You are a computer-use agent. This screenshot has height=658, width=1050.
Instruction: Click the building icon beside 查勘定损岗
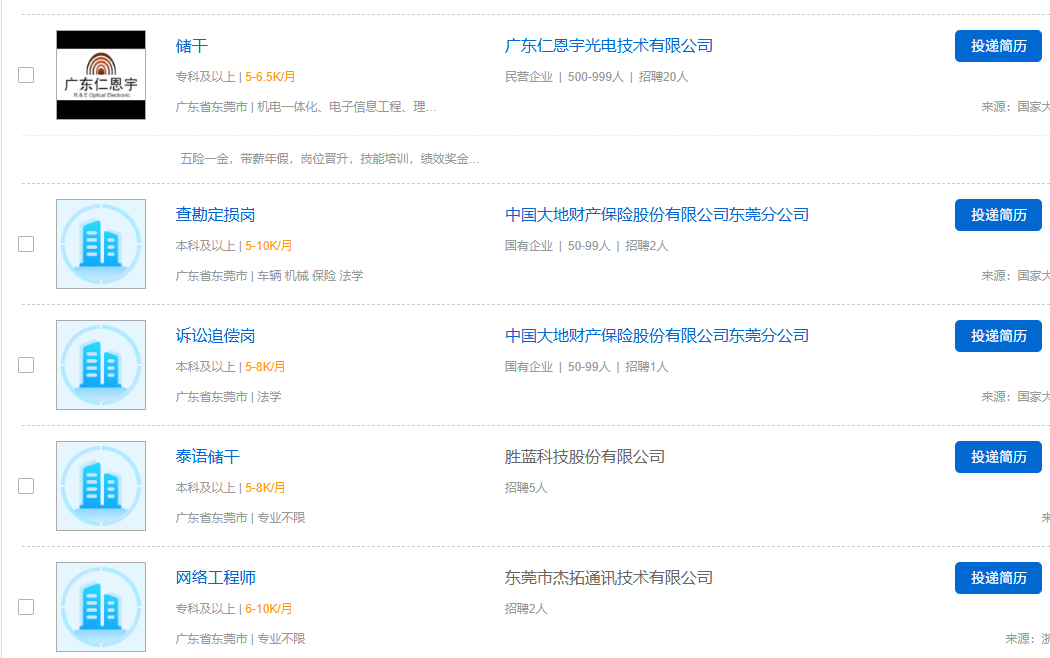(101, 244)
